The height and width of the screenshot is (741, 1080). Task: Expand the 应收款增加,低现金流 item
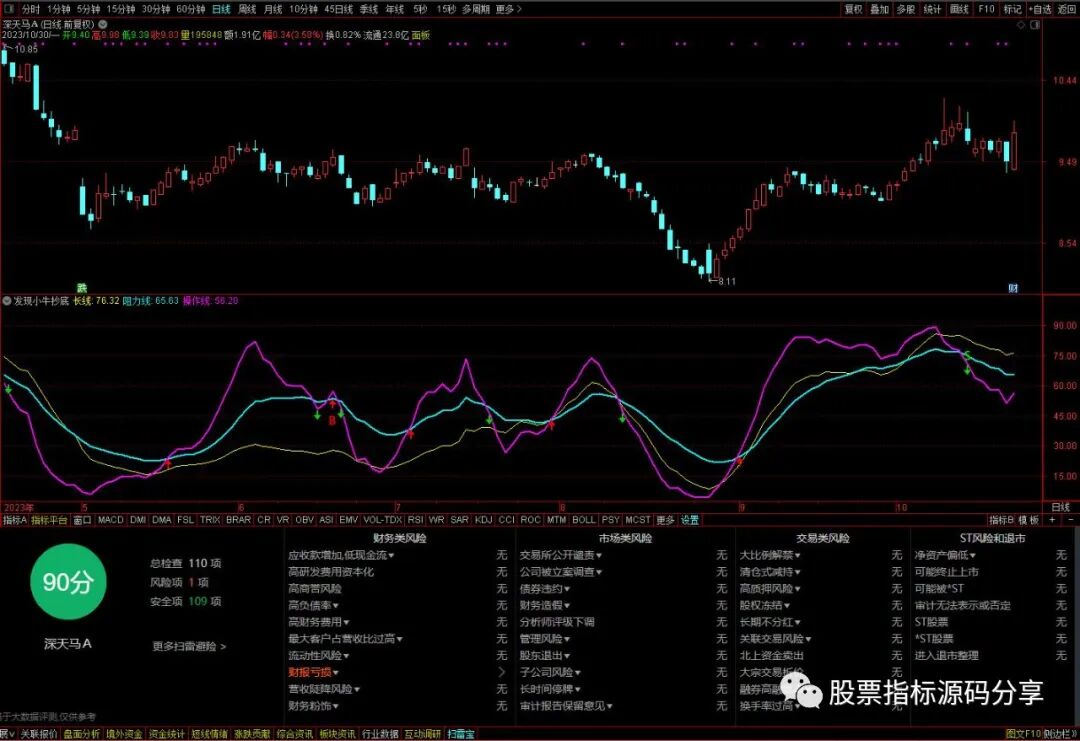341,555
